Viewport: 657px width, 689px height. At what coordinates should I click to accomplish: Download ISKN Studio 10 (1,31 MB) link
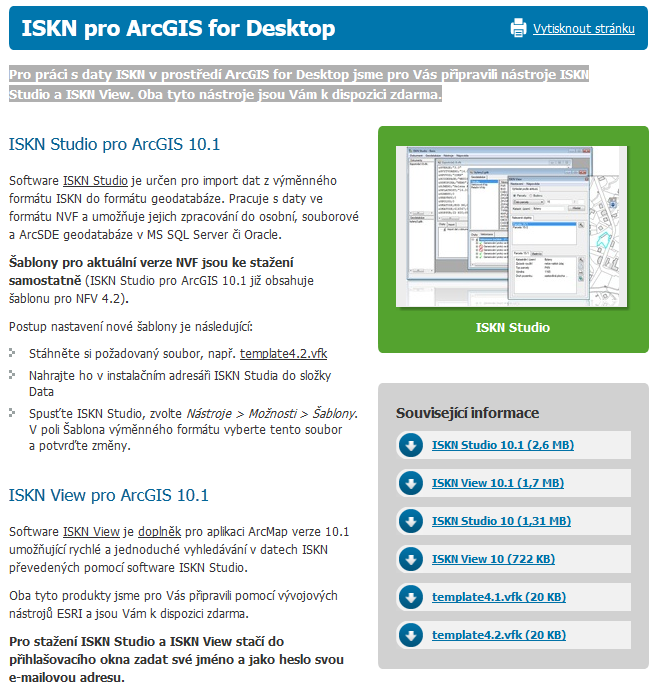(501, 521)
